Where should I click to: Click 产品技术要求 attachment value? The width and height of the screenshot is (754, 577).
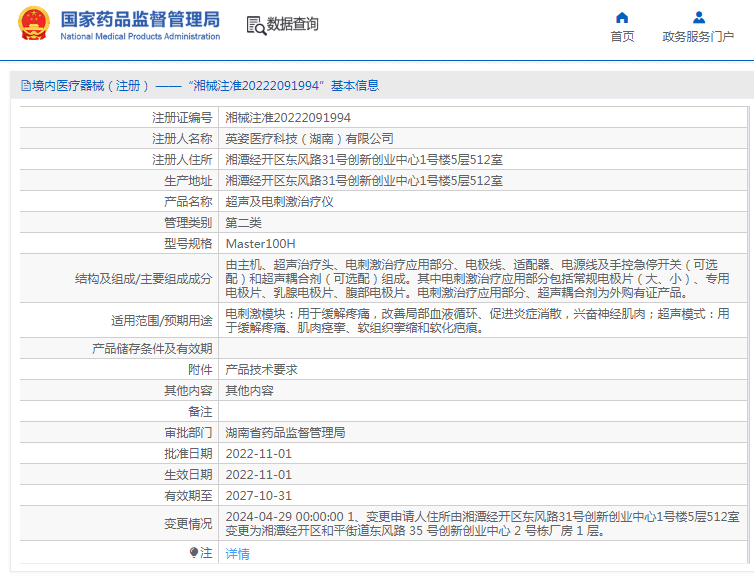[x=262, y=370]
